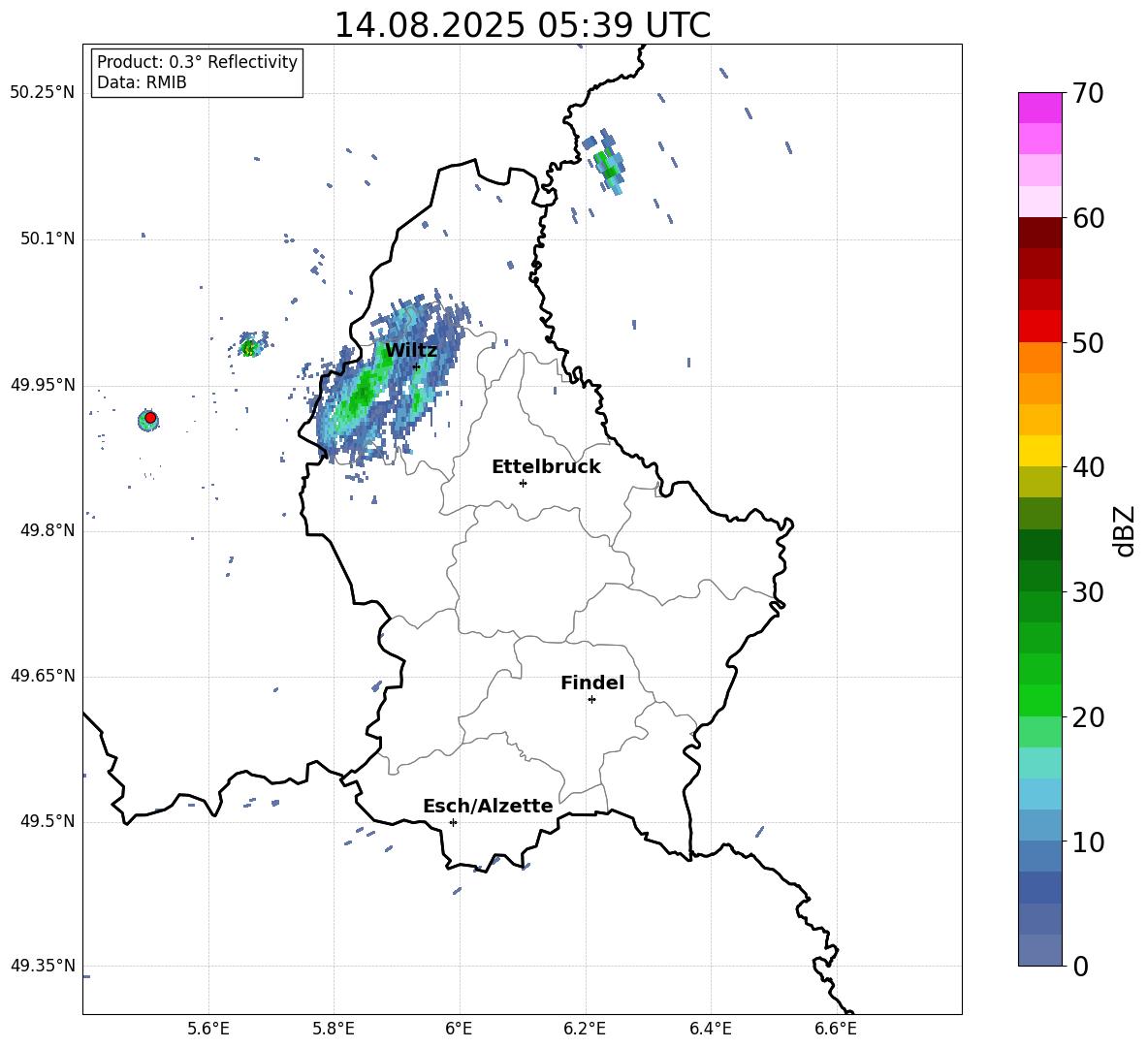Click the yellow colorbar band above 40
Screen dimensions: 1148x1048
click(1039, 451)
